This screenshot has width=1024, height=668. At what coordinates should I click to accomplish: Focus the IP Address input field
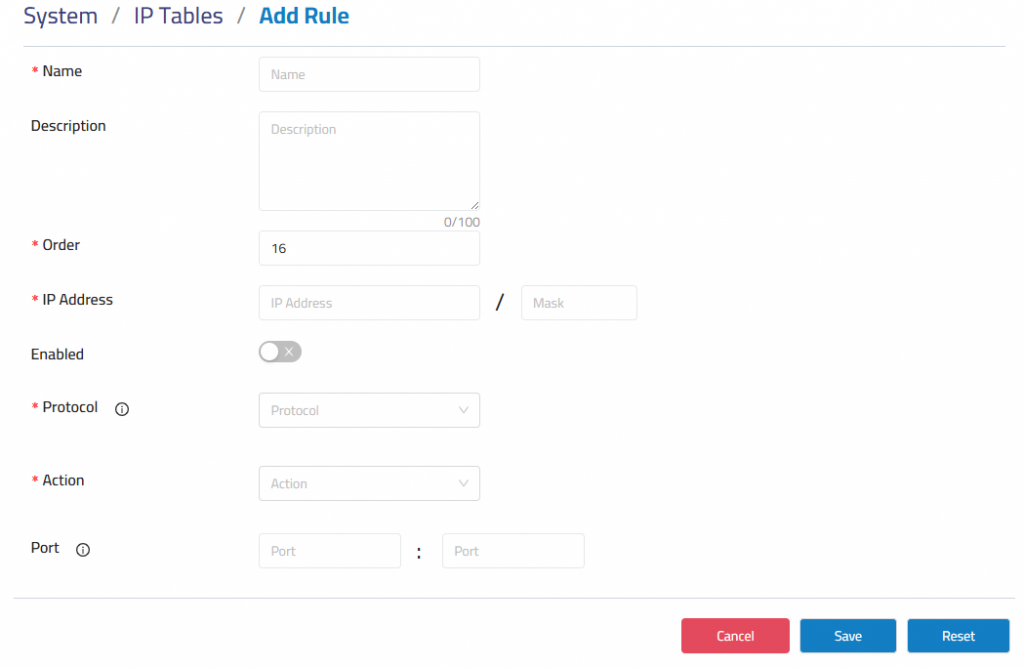click(x=369, y=303)
